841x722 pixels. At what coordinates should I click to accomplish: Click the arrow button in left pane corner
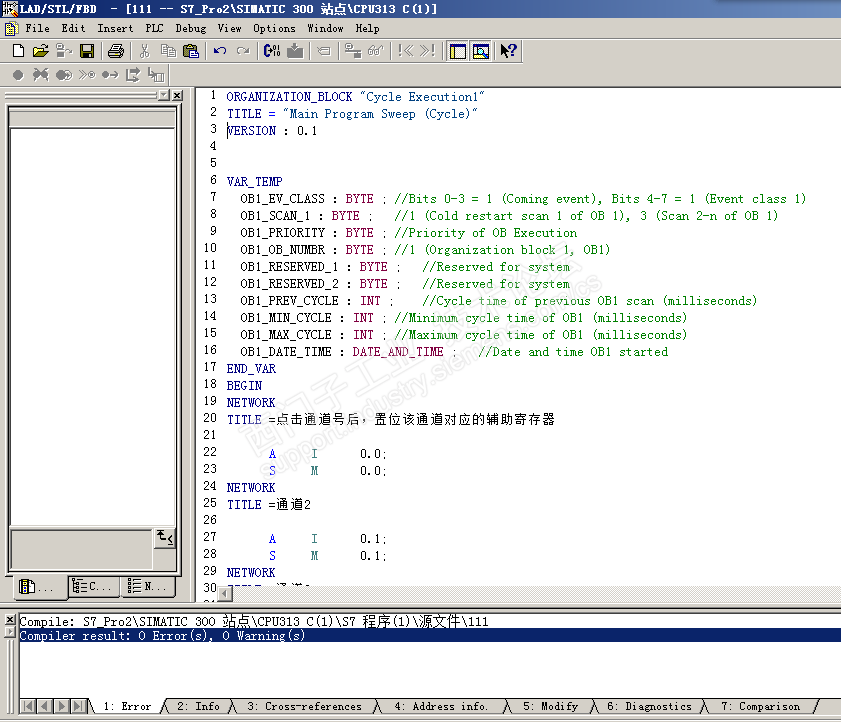(x=164, y=539)
